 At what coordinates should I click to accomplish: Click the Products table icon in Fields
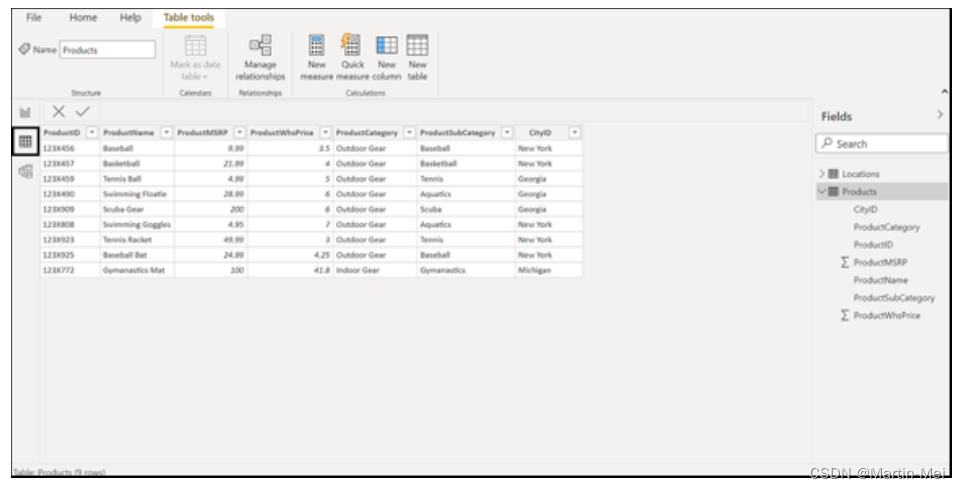click(x=833, y=192)
